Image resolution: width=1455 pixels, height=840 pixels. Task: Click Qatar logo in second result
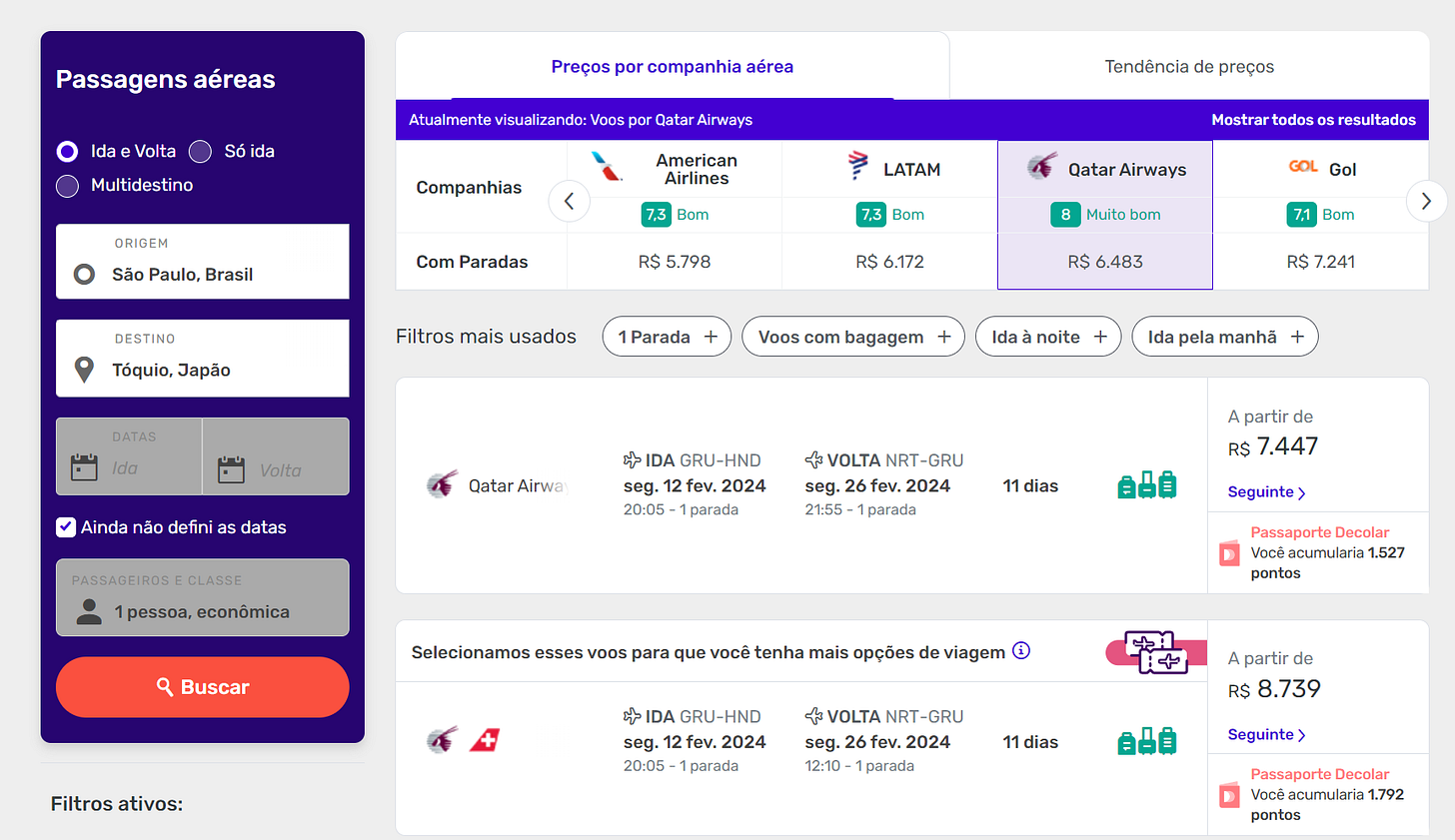(442, 740)
